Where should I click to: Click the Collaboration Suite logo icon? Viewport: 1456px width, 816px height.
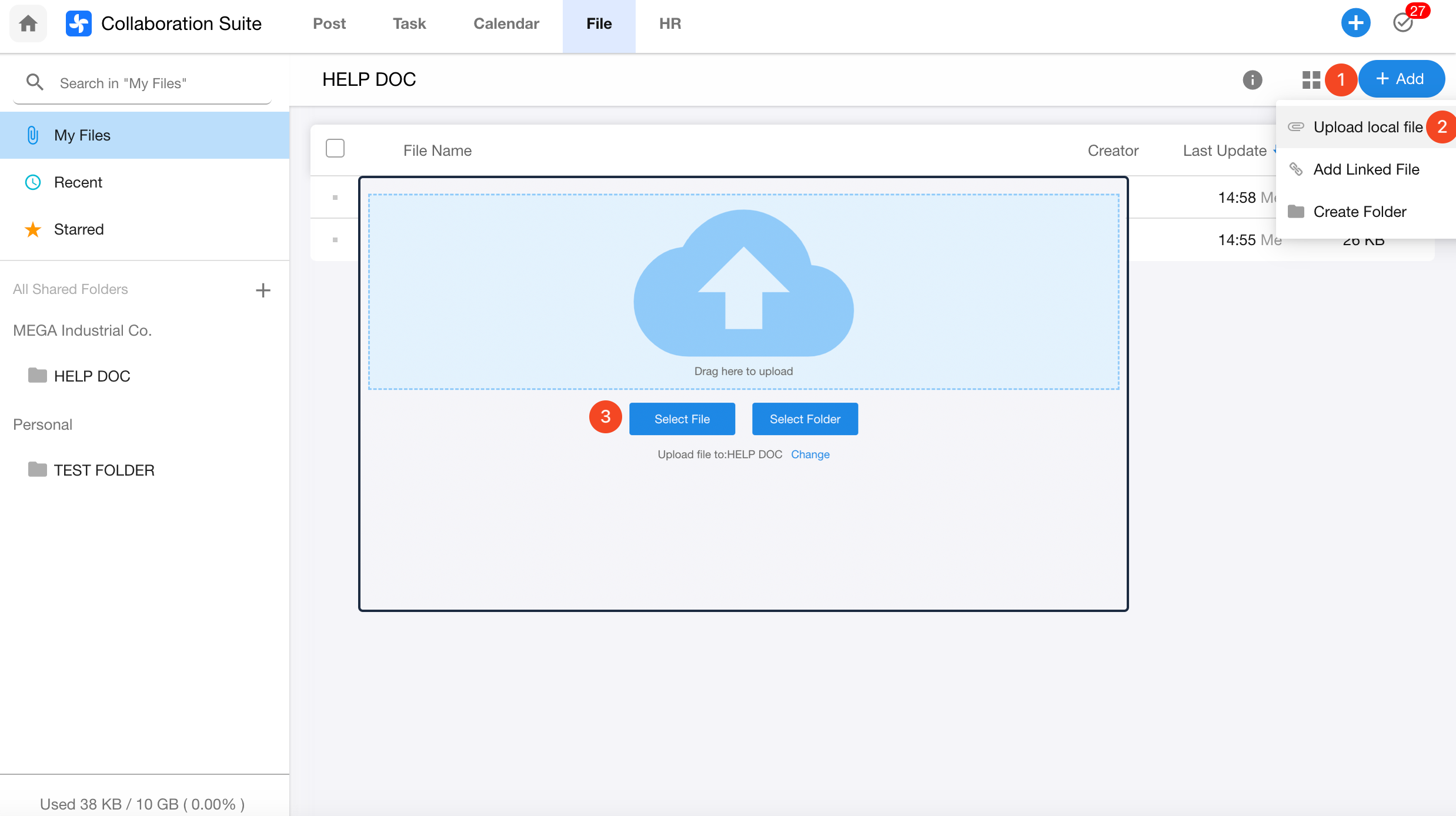(78, 24)
